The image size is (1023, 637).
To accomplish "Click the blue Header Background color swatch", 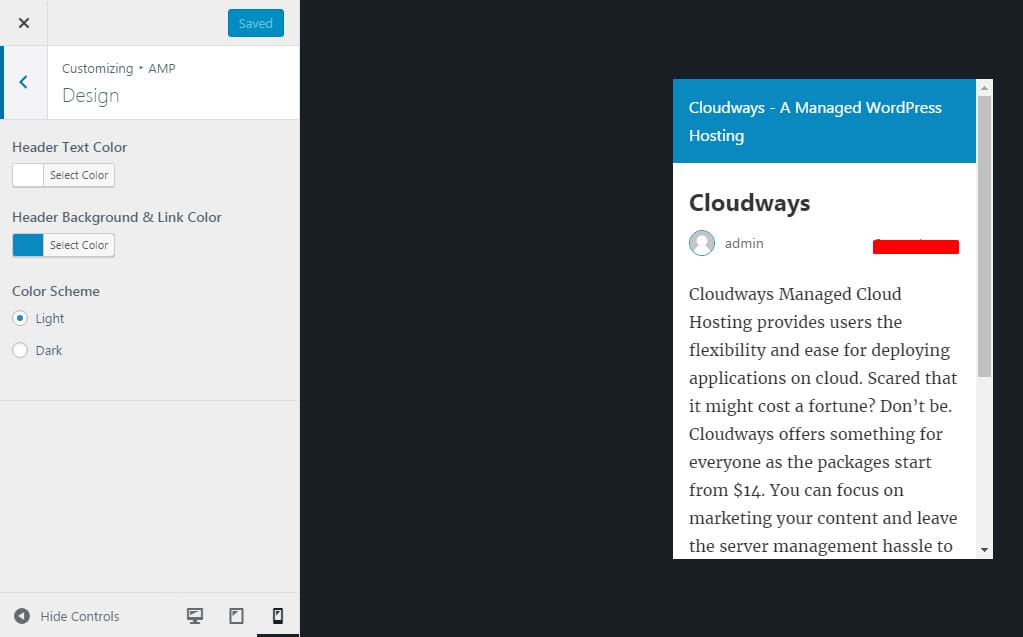I will point(28,245).
